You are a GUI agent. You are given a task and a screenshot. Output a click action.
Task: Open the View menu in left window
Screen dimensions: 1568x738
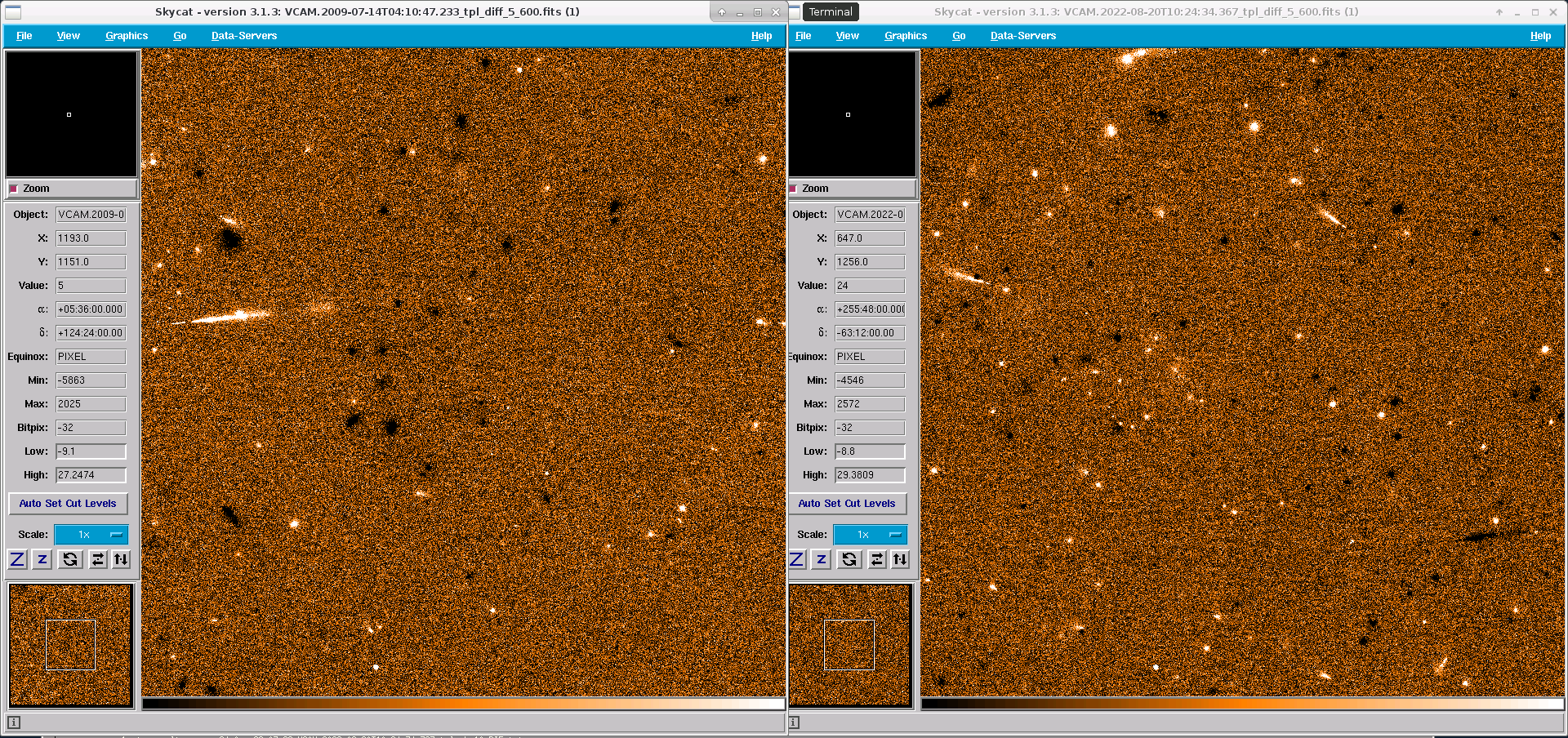click(x=68, y=36)
